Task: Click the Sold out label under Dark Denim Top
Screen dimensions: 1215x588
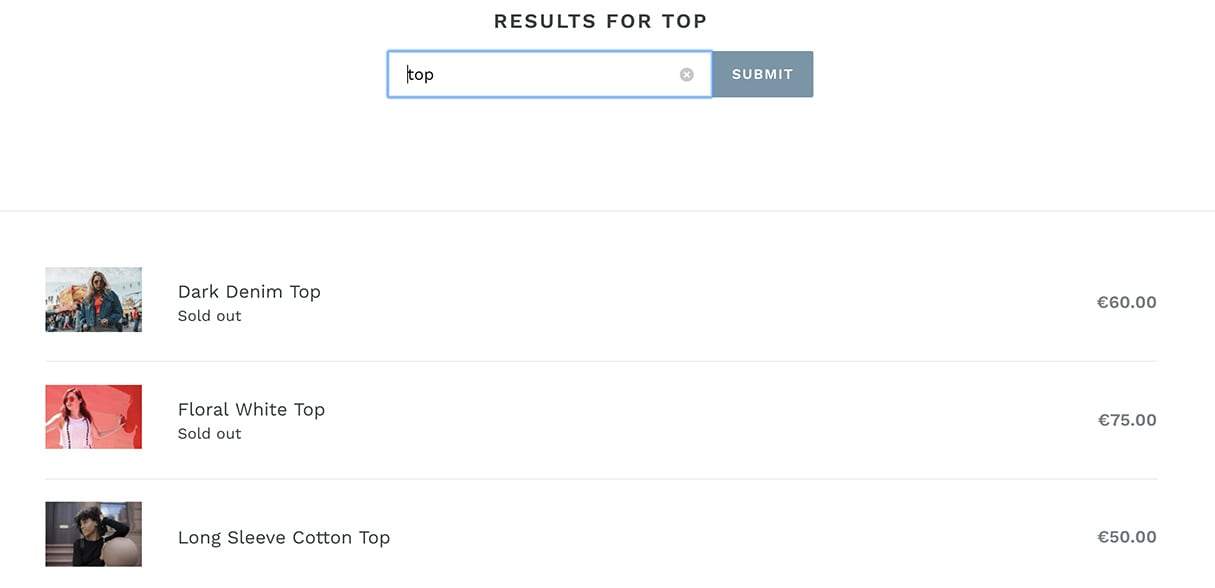Action: click(x=209, y=315)
